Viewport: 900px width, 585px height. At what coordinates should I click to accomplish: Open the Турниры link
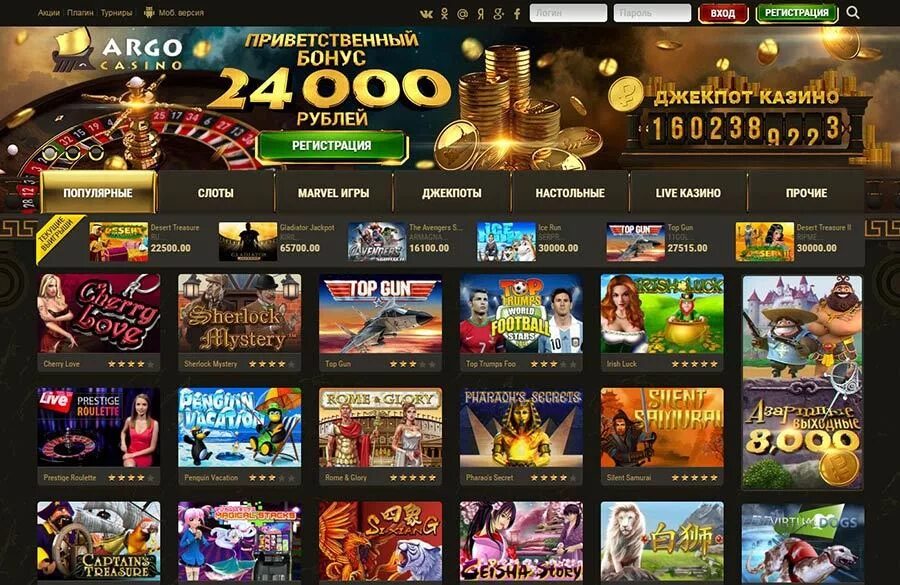coord(116,13)
